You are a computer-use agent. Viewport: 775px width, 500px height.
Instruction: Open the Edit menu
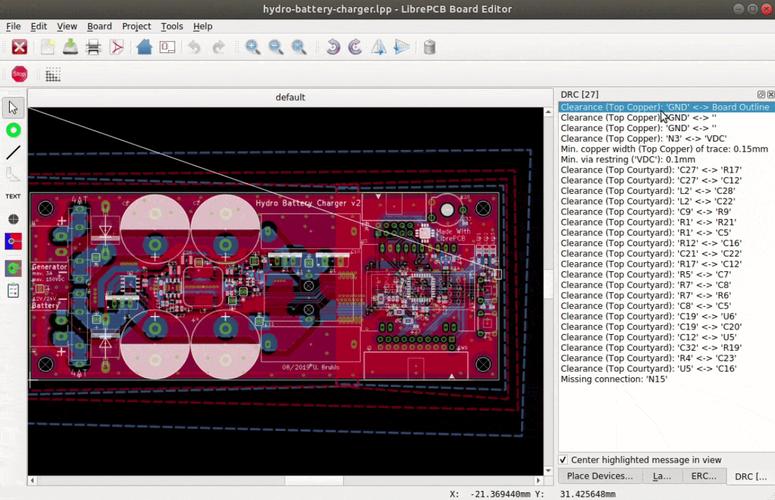39,26
